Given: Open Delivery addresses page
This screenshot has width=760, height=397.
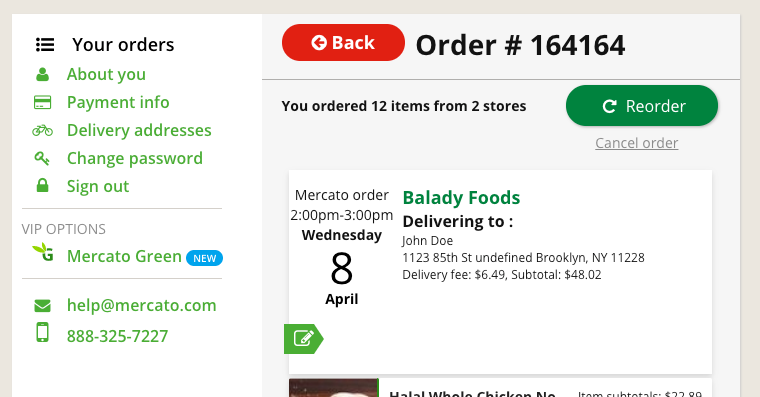Looking at the screenshot, I should point(139,130).
